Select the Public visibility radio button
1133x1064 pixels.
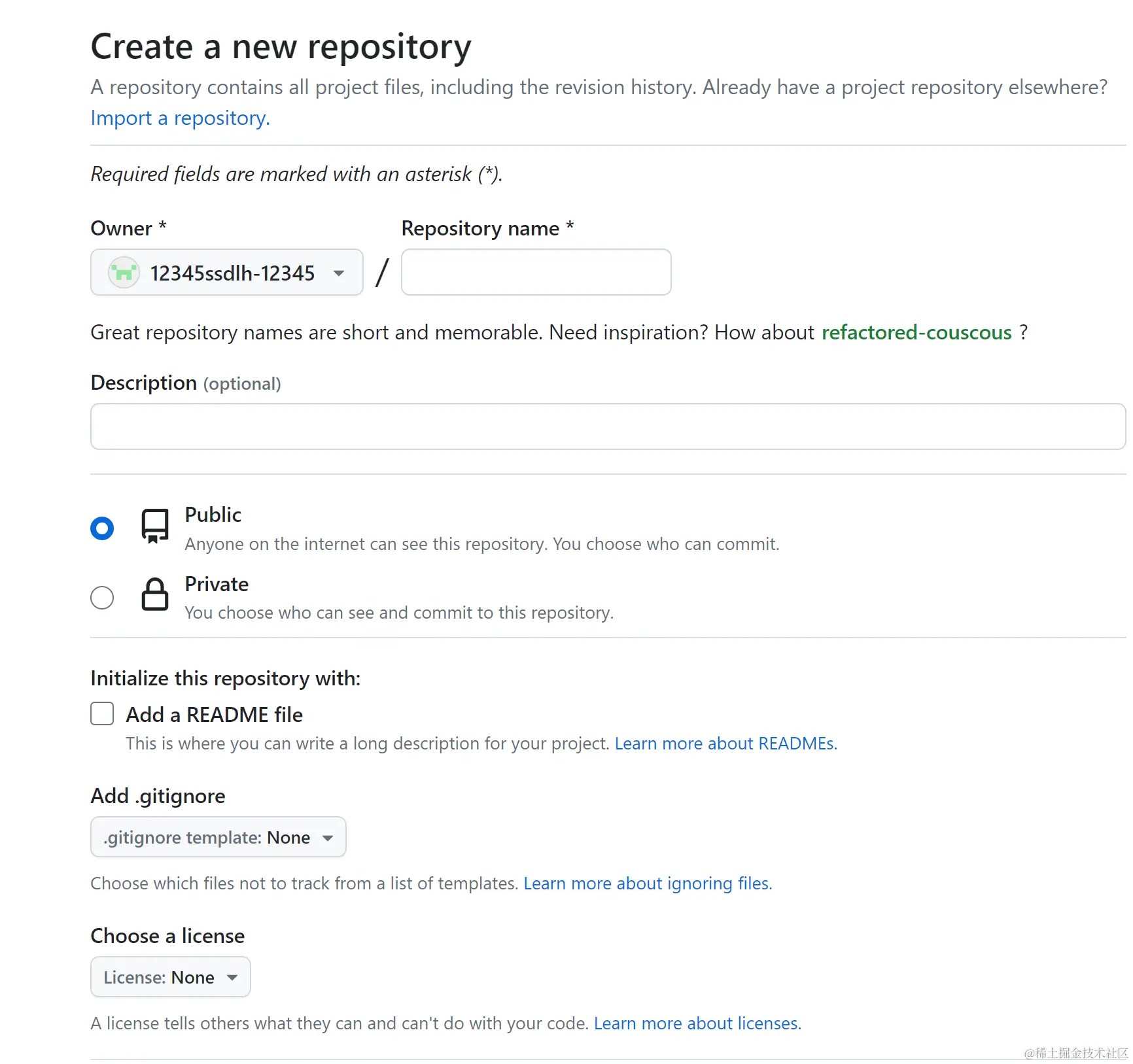[102, 528]
